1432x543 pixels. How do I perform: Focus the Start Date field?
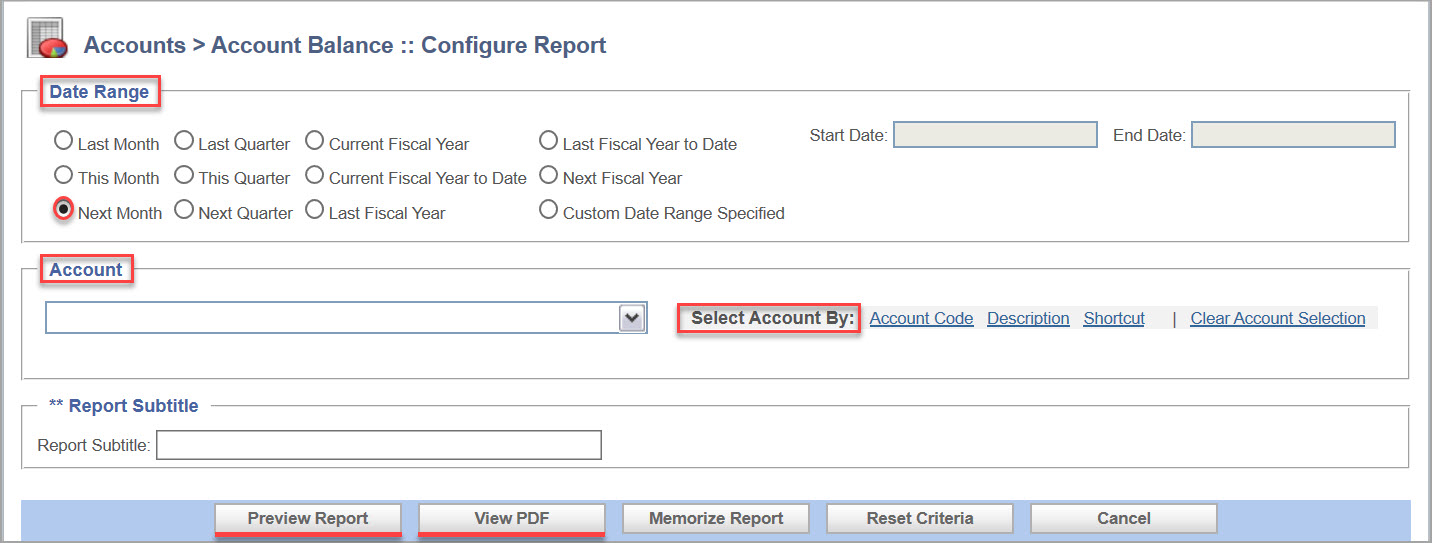pos(995,135)
